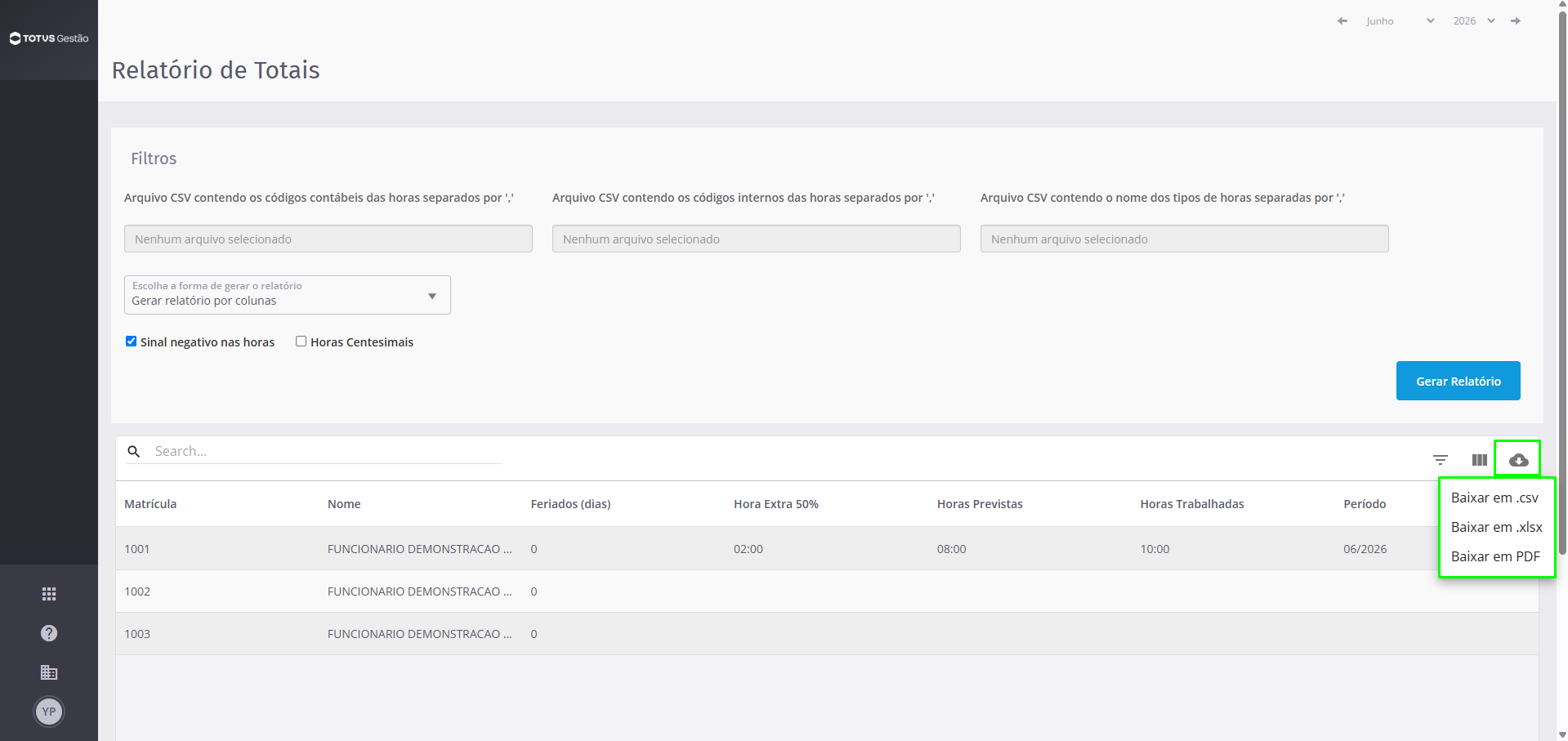Viewport: 1568px width, 741px height.
Task: Click the 06/2026 period value
Action: click(1365, 549)
